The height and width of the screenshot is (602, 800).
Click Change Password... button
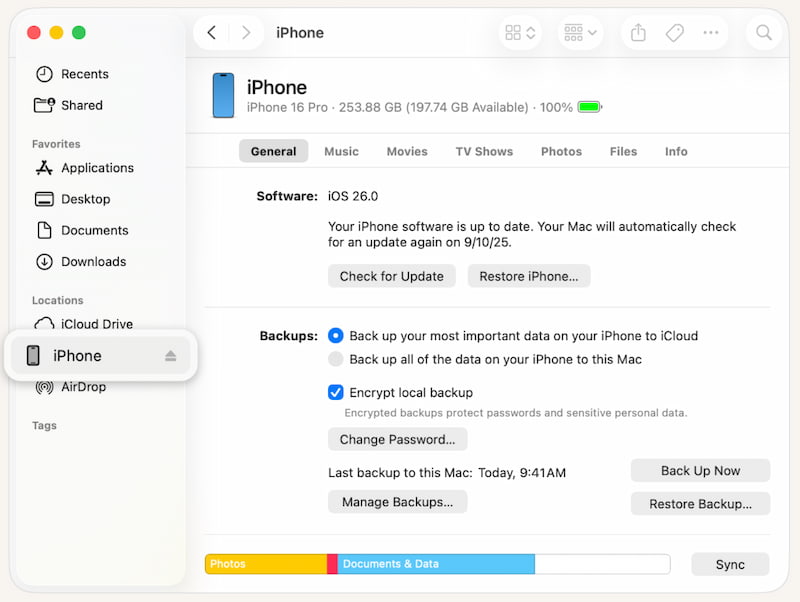pyautogui.click(x=397, y=439)
